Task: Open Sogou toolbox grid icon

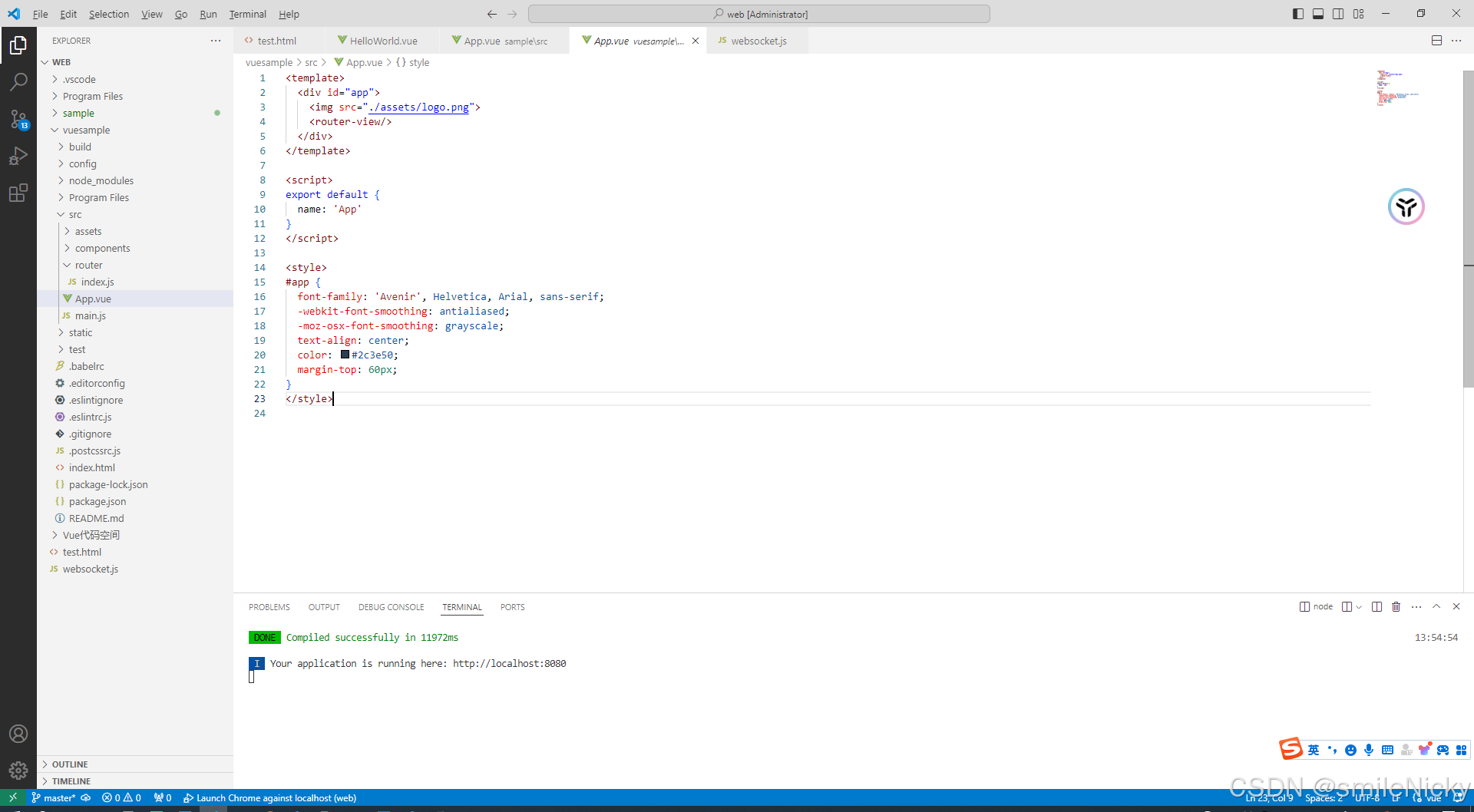Action: [x=1461, y=750]
